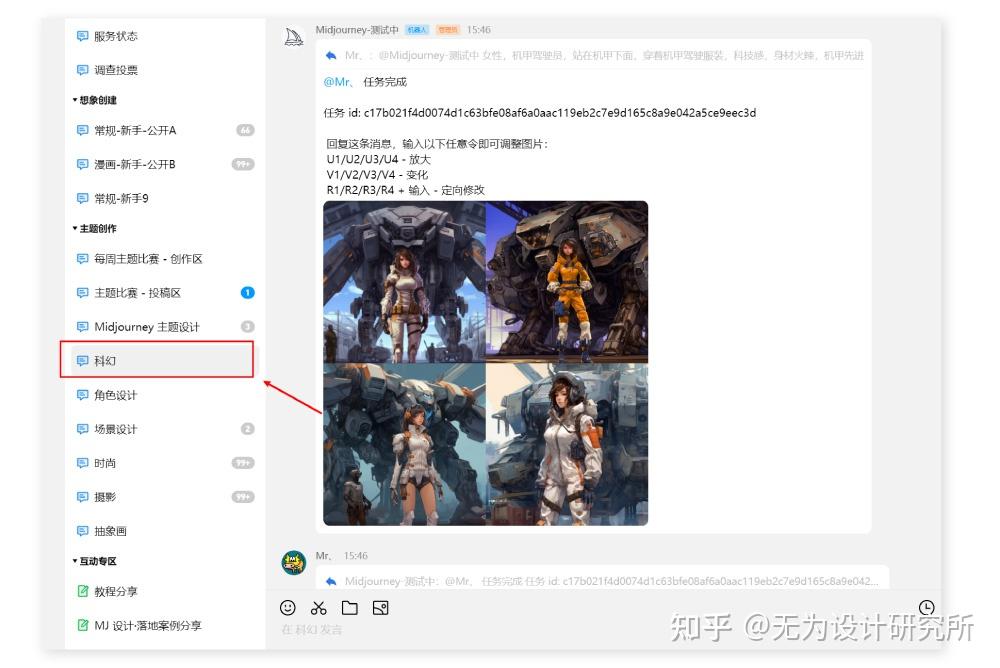Open the 时尚 channel

[165, 463]
